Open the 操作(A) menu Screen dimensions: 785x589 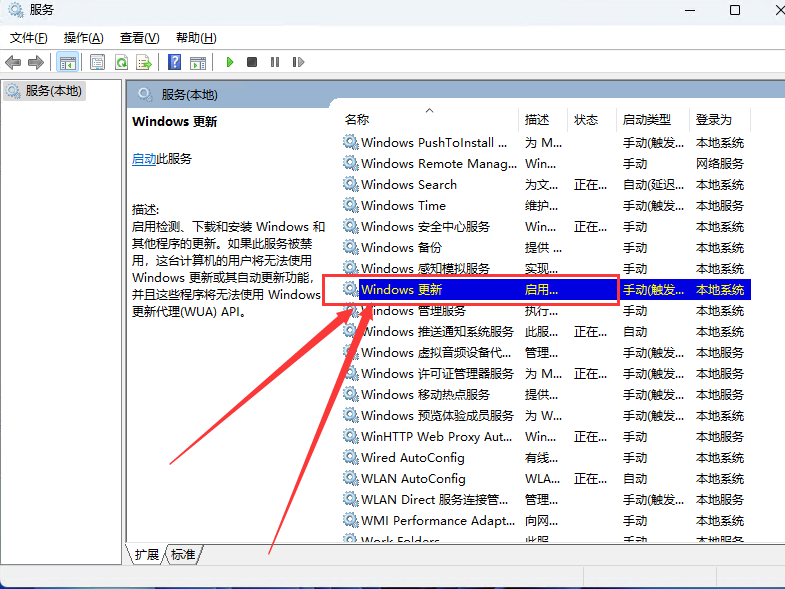pyautogui.click(x=84, y=38)
